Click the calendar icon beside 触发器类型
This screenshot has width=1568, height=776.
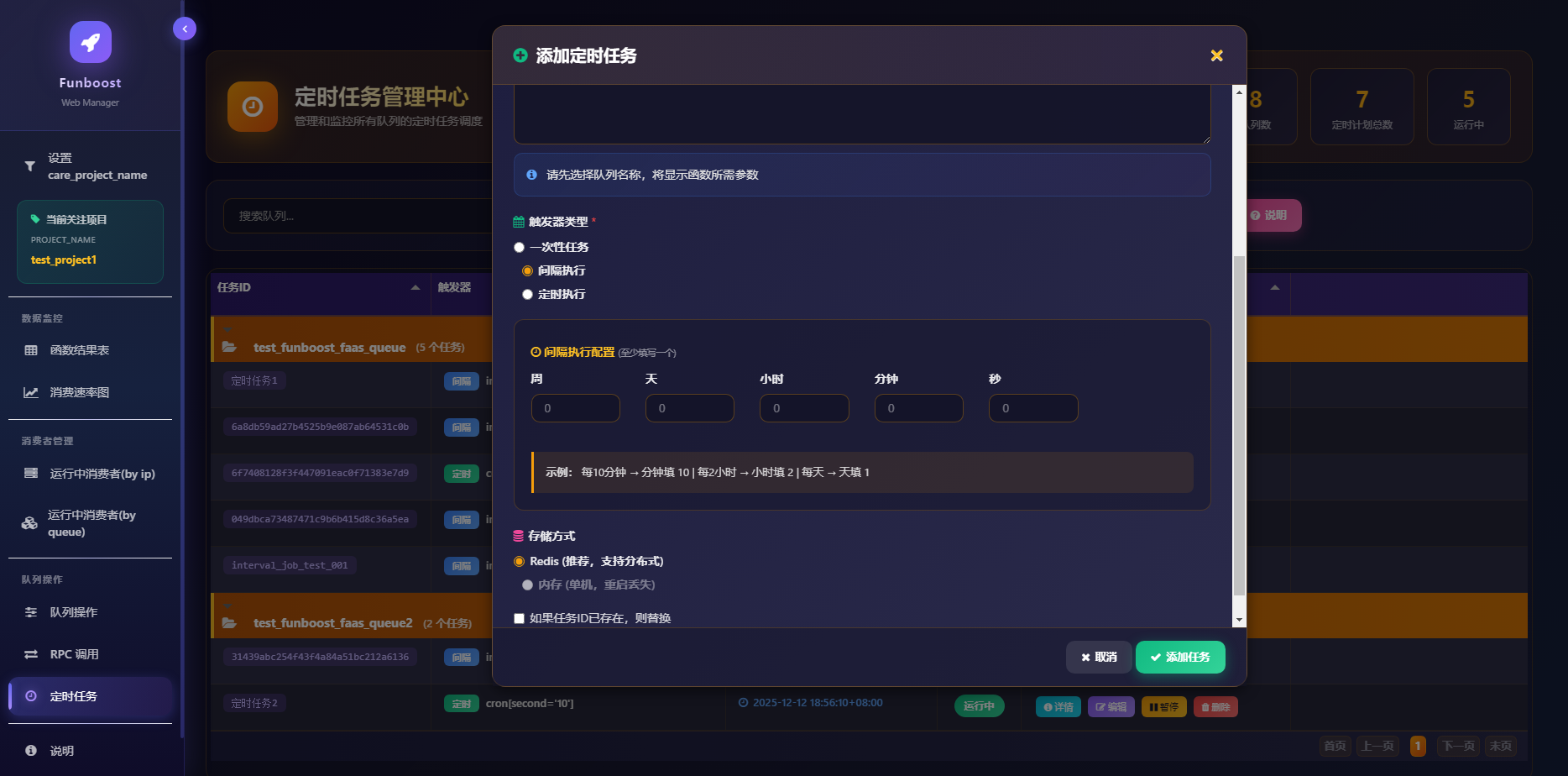[x=519, y=222]
